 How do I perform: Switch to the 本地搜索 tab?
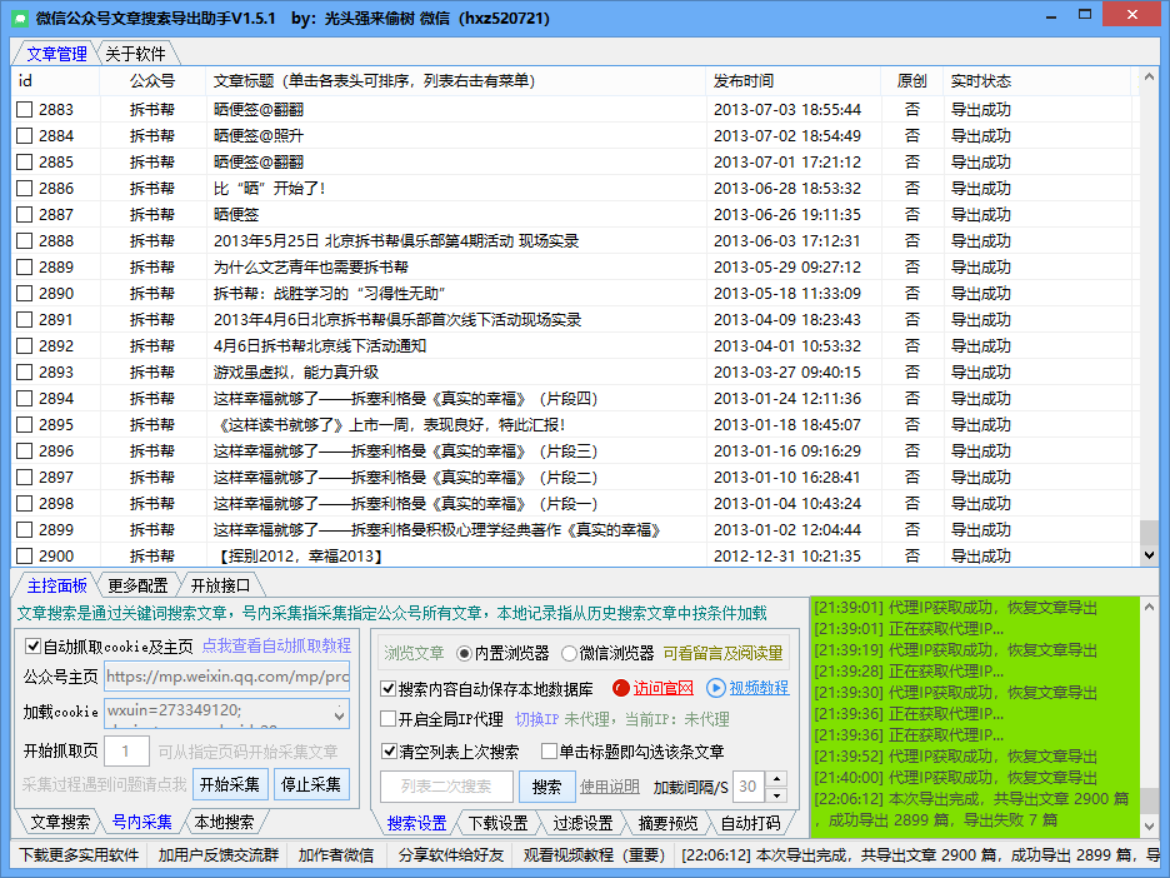point(224,822)
